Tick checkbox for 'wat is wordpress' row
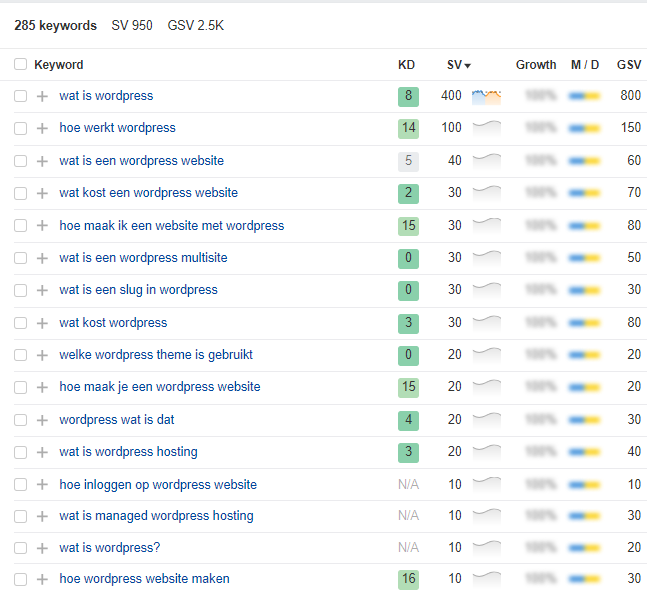Image resolution: width=647 pixels, height=593 pixels. 20,96
